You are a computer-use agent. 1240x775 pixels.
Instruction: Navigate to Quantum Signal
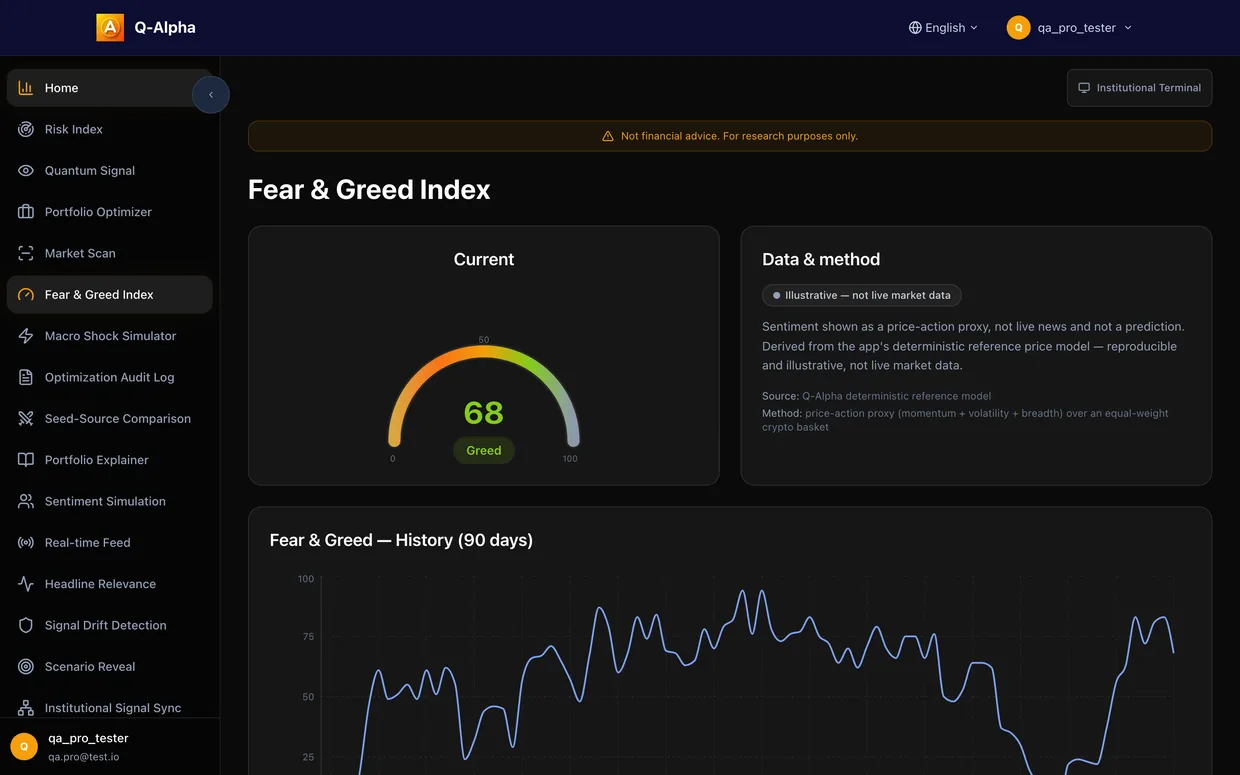click(x=109, y=171)
